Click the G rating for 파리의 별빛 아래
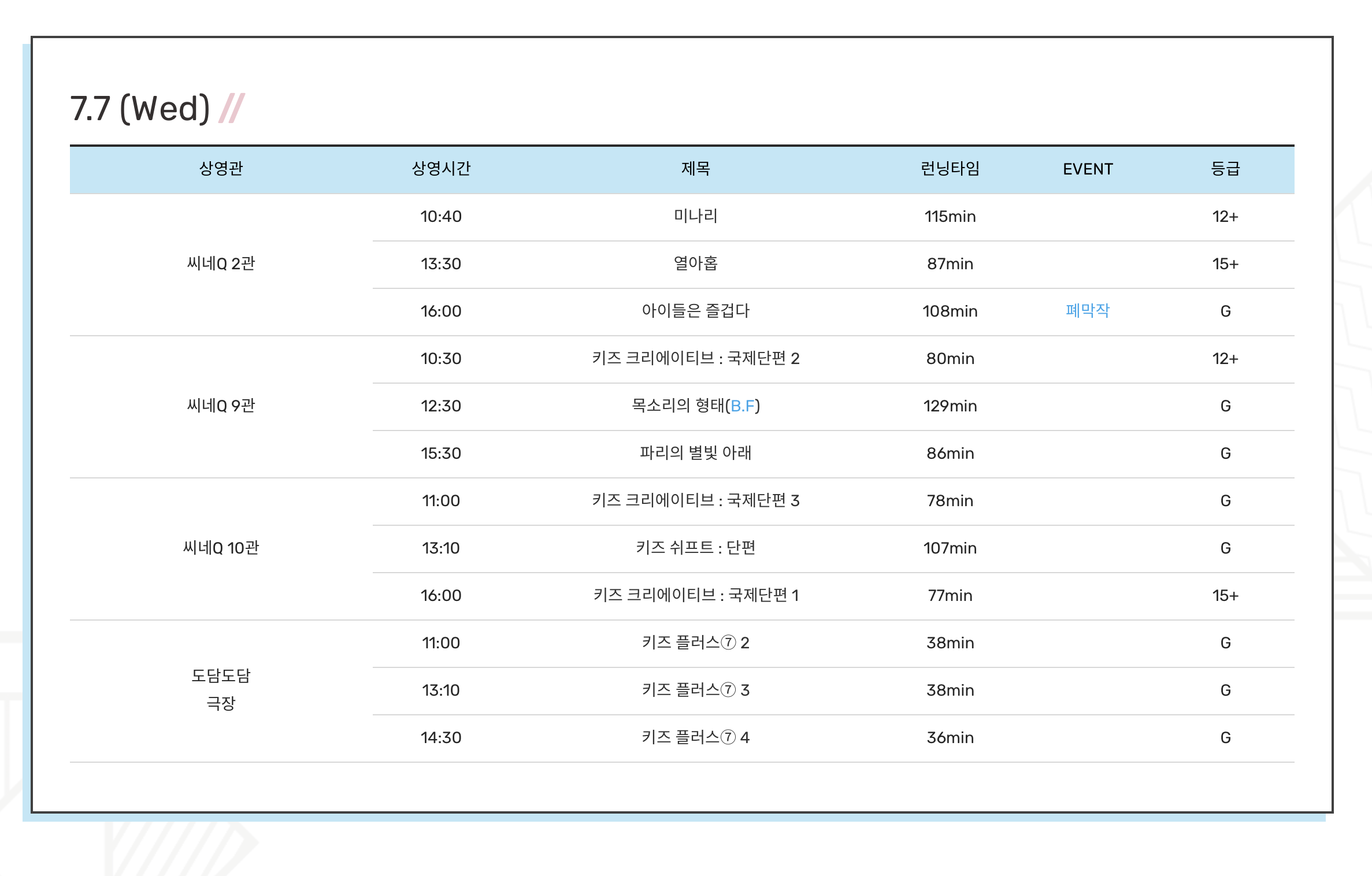1372x876 pixels. [x=1225, y=453]
